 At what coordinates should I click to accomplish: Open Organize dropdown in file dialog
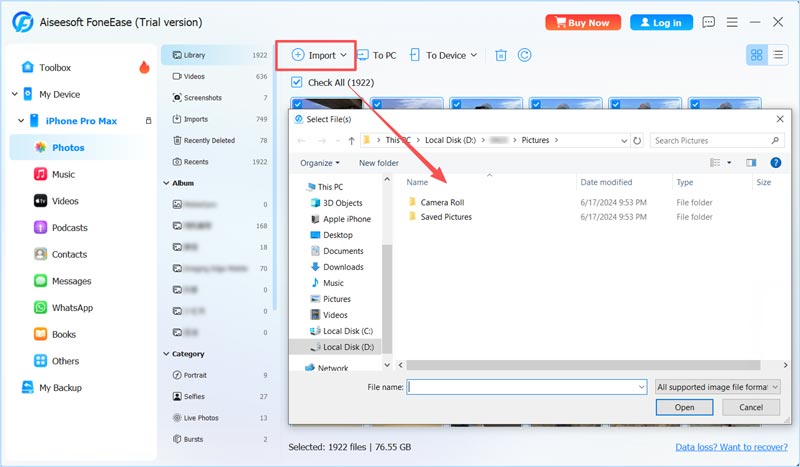pos(320,163)
